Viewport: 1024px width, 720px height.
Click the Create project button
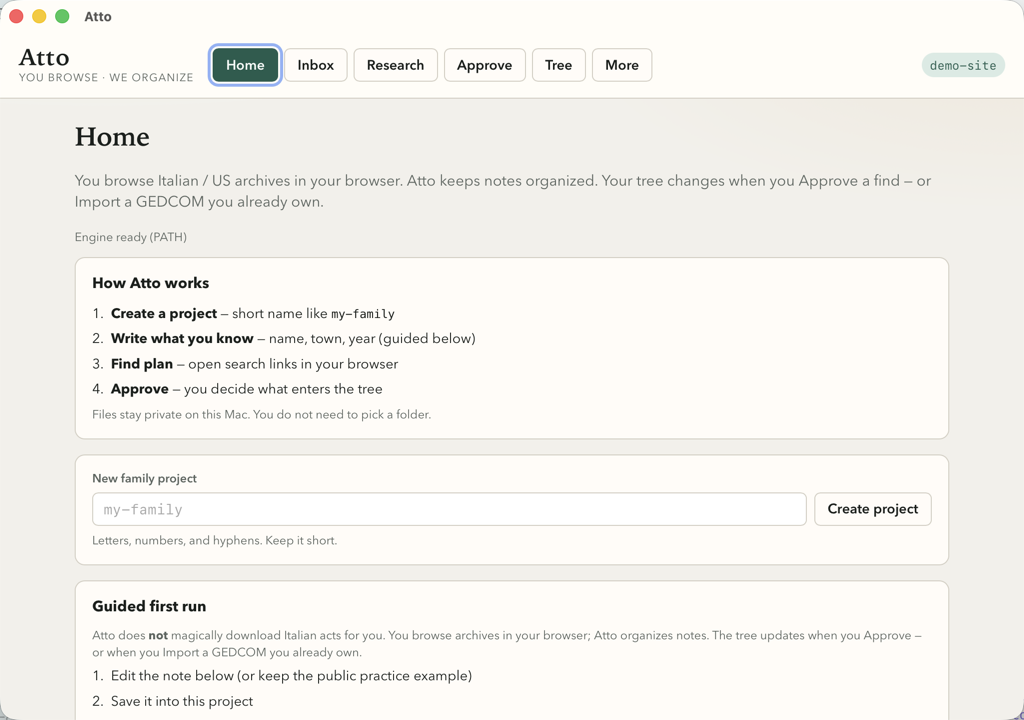point(872,509)
